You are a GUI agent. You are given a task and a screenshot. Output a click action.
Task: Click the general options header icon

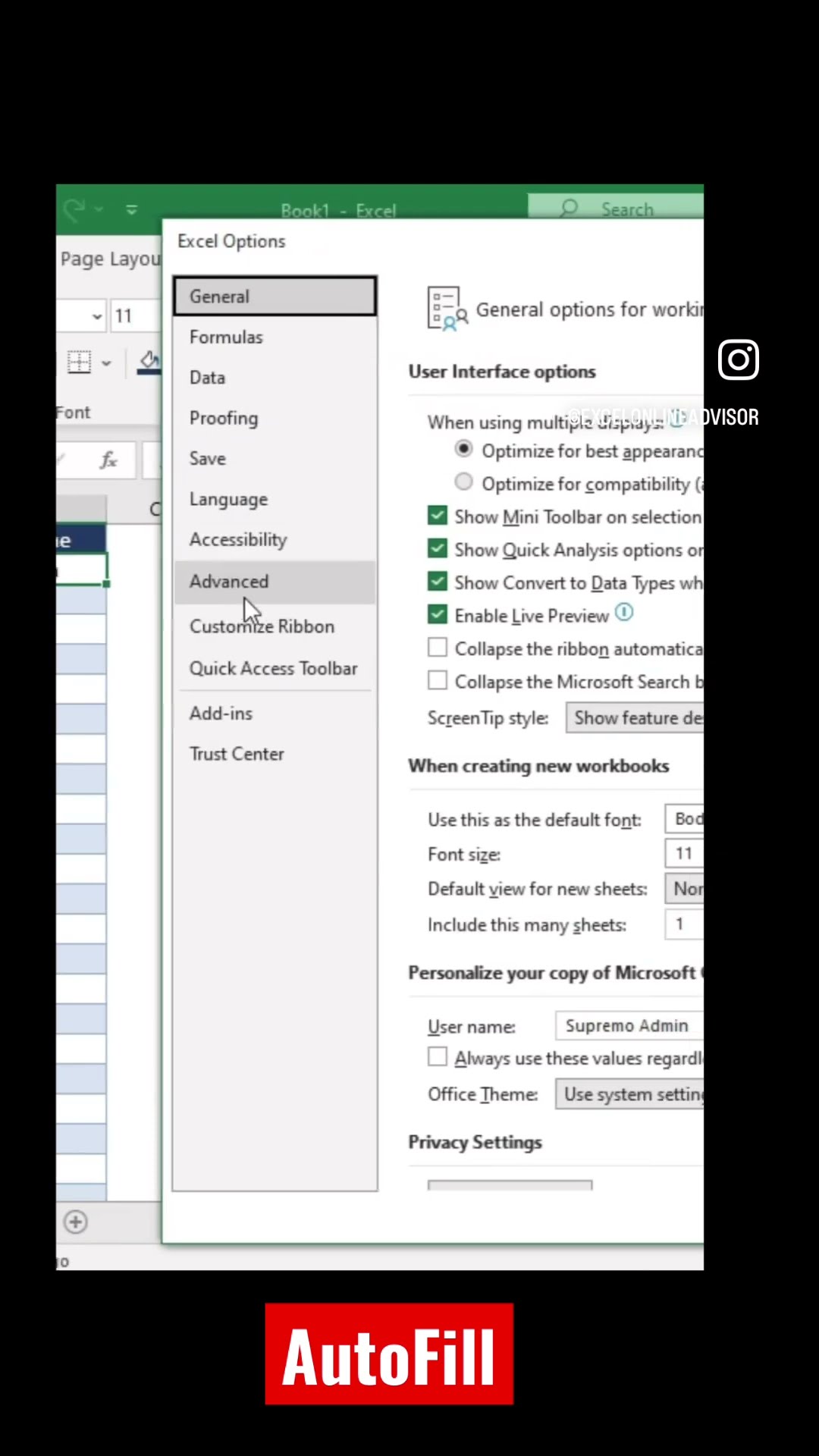coord(447,309)
